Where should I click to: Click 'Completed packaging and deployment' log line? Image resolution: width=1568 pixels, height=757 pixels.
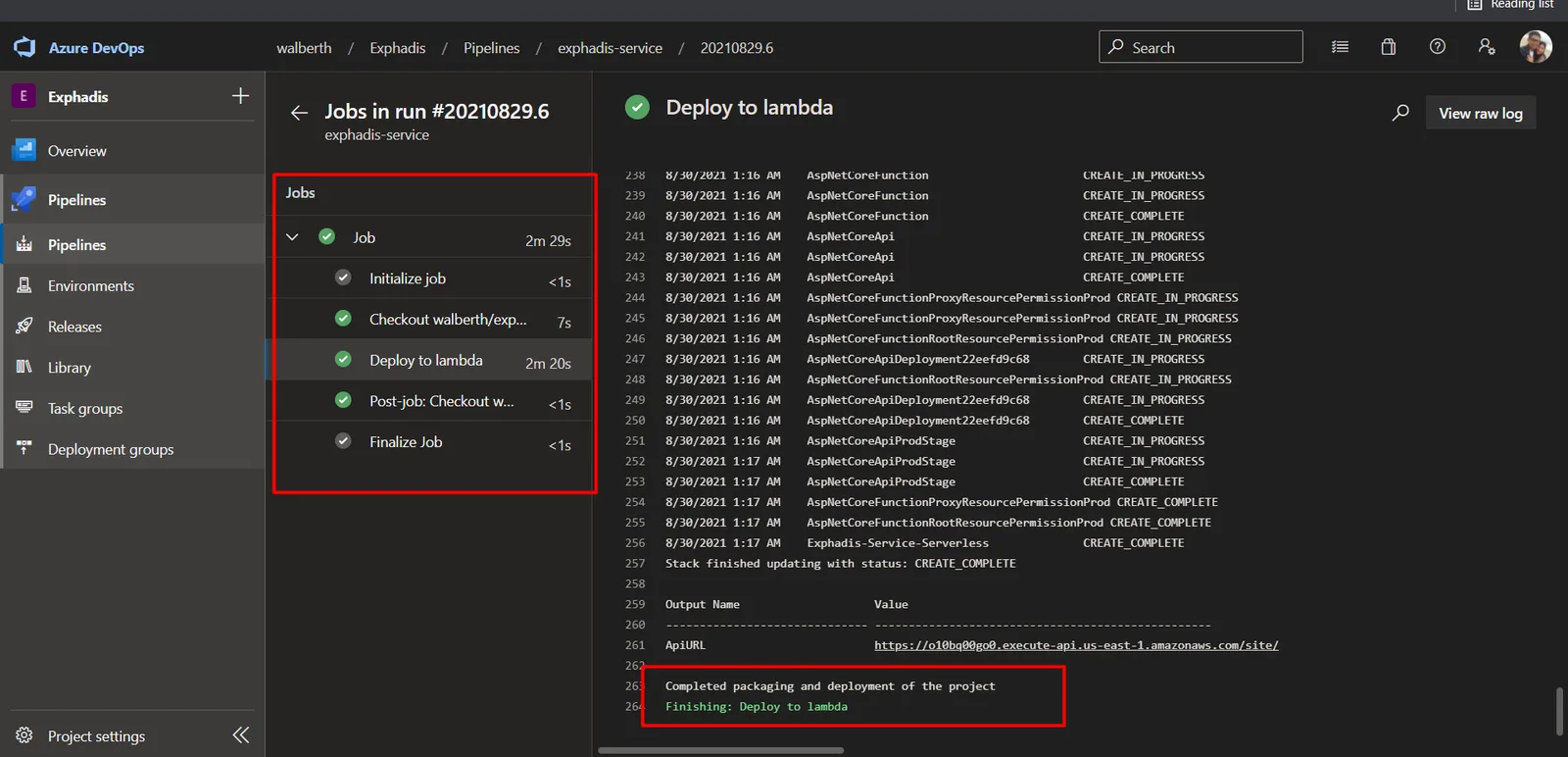[x=830, y=686]
